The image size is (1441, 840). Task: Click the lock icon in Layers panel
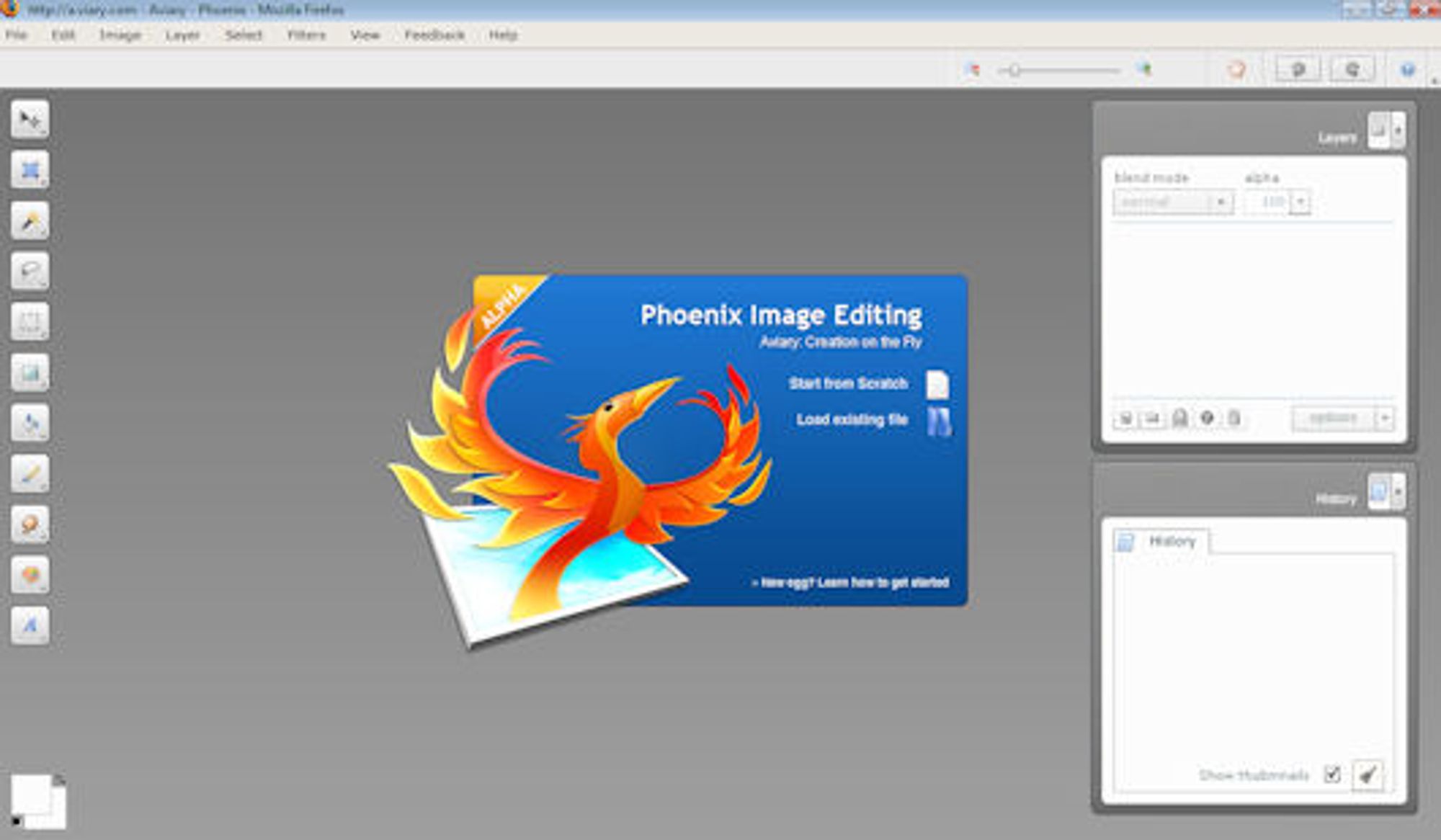coord(1179,418)
